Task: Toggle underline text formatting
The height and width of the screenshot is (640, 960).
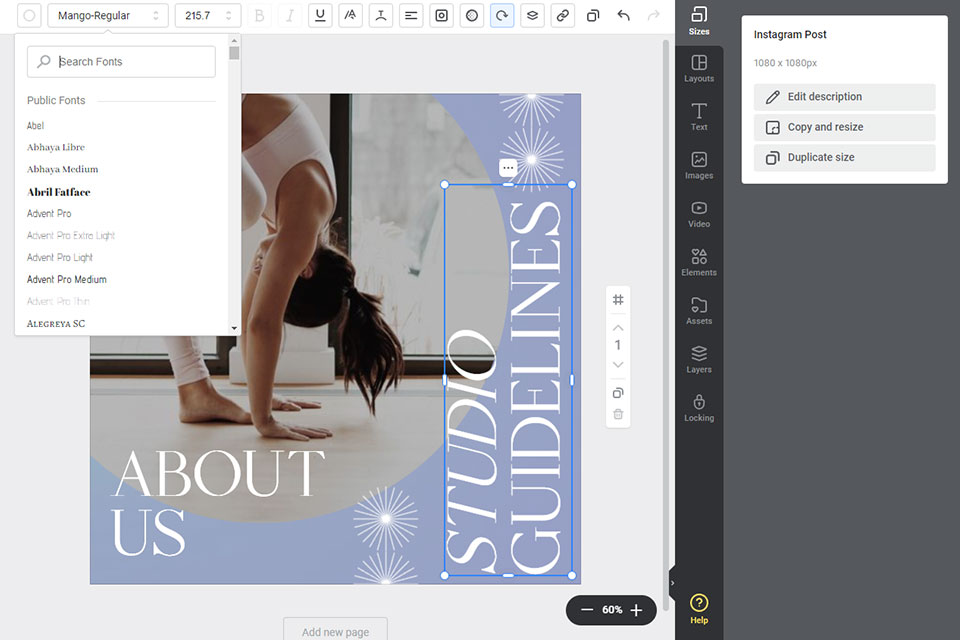Action: [320, 16]
